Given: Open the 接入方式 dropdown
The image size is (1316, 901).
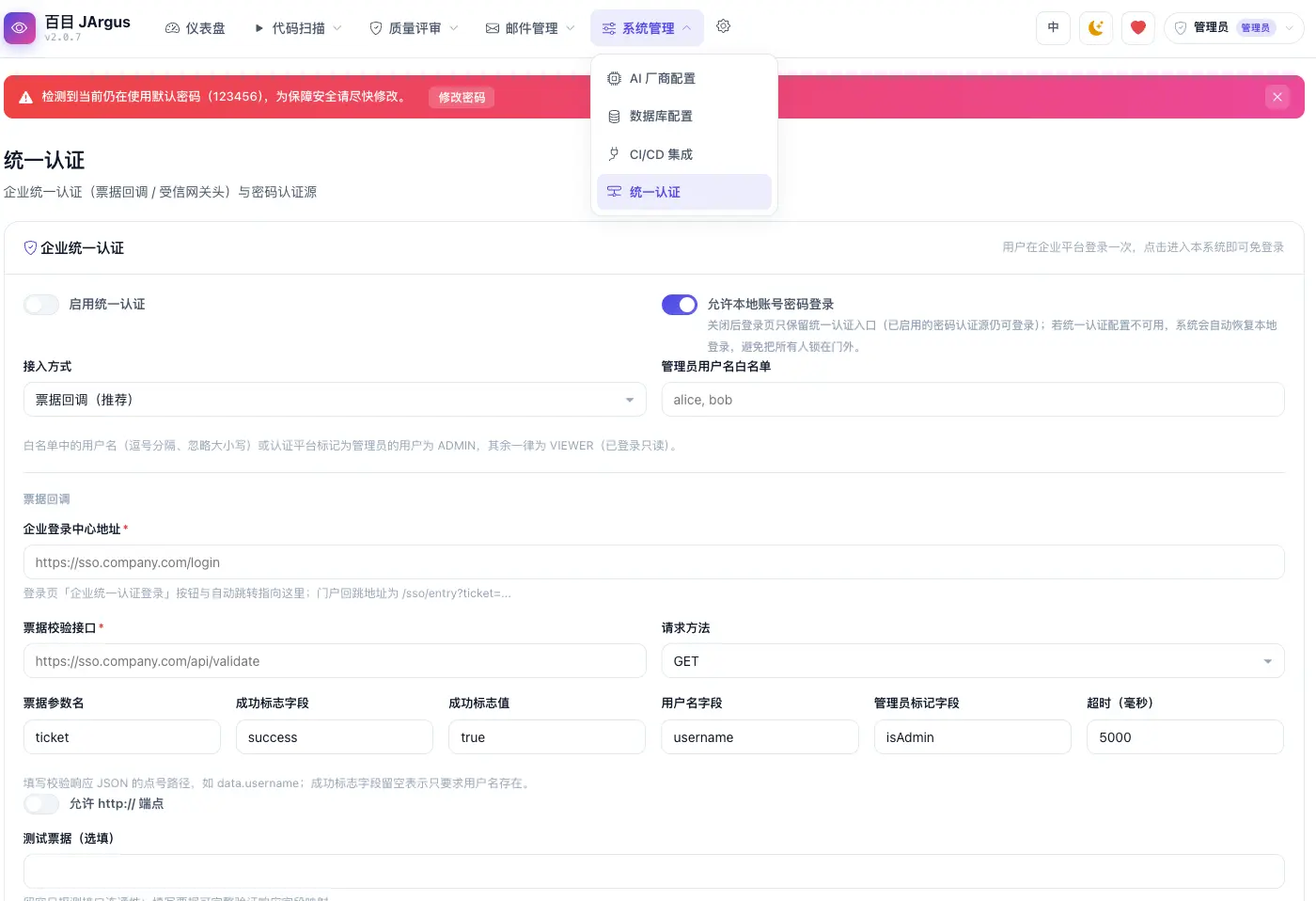Looking at the screenshot, I should [x=335, y=400].
